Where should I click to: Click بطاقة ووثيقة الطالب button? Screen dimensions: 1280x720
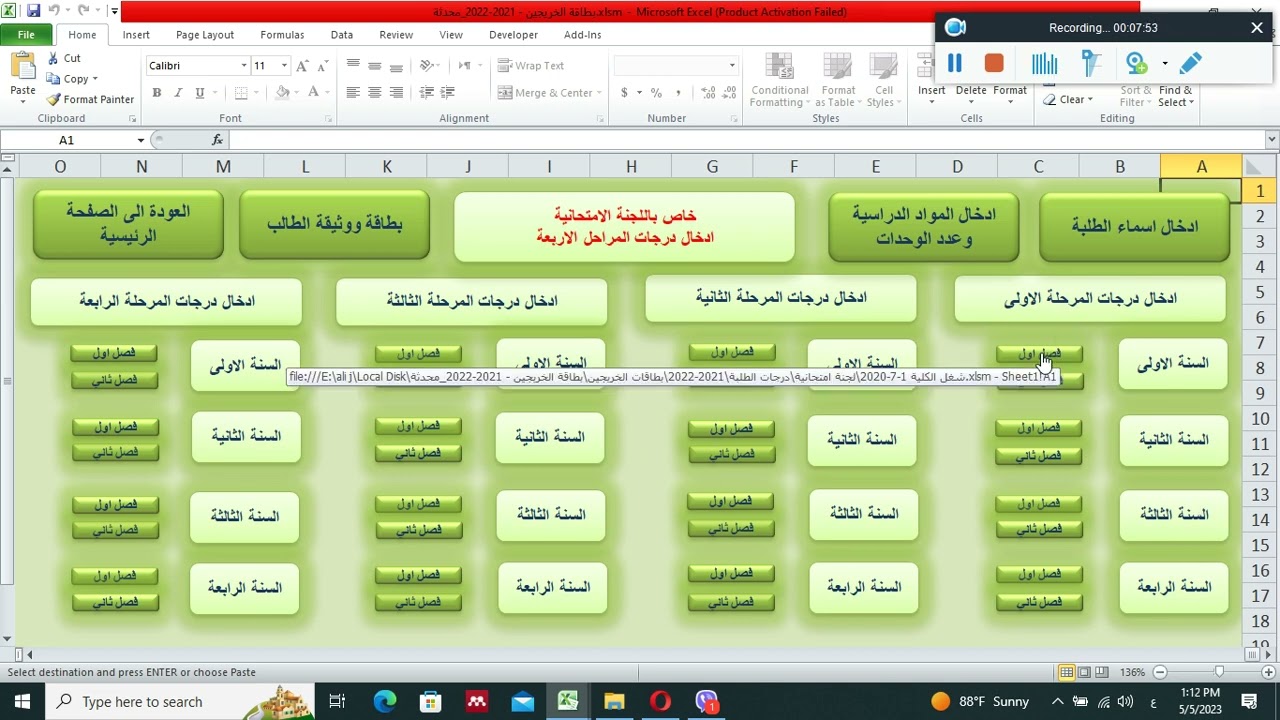334,224
